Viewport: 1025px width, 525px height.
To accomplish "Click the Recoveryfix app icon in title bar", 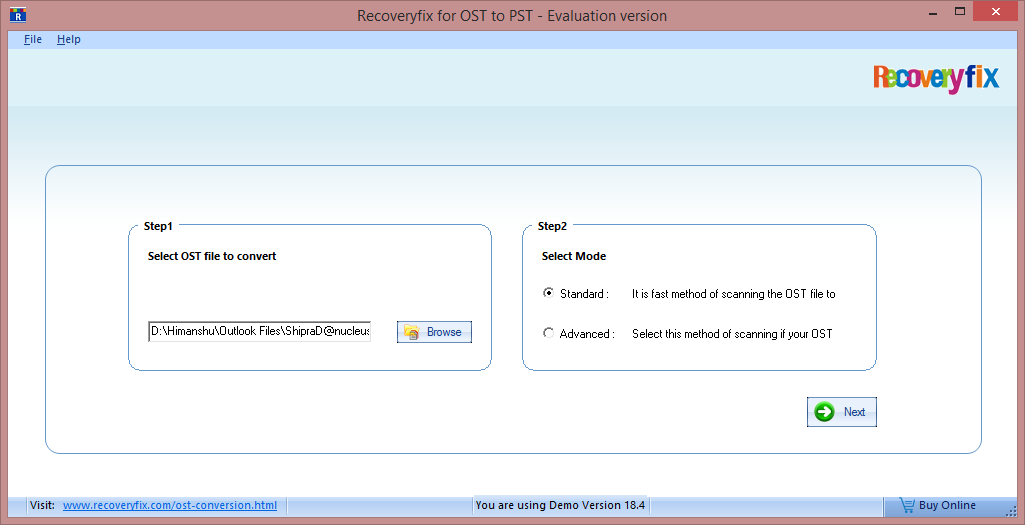I will [x=18, y=14].
